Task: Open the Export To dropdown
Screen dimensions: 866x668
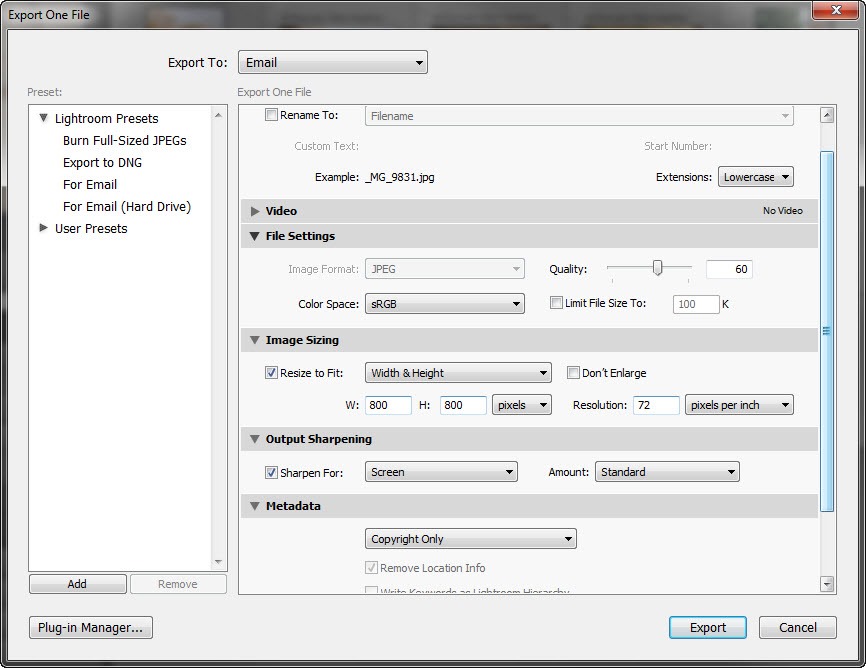Action: 332,62
